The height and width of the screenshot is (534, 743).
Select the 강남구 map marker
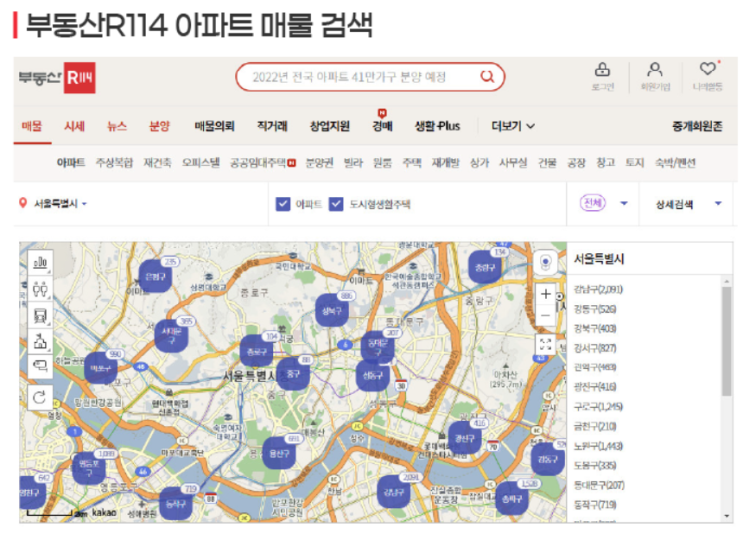[393, 492]
